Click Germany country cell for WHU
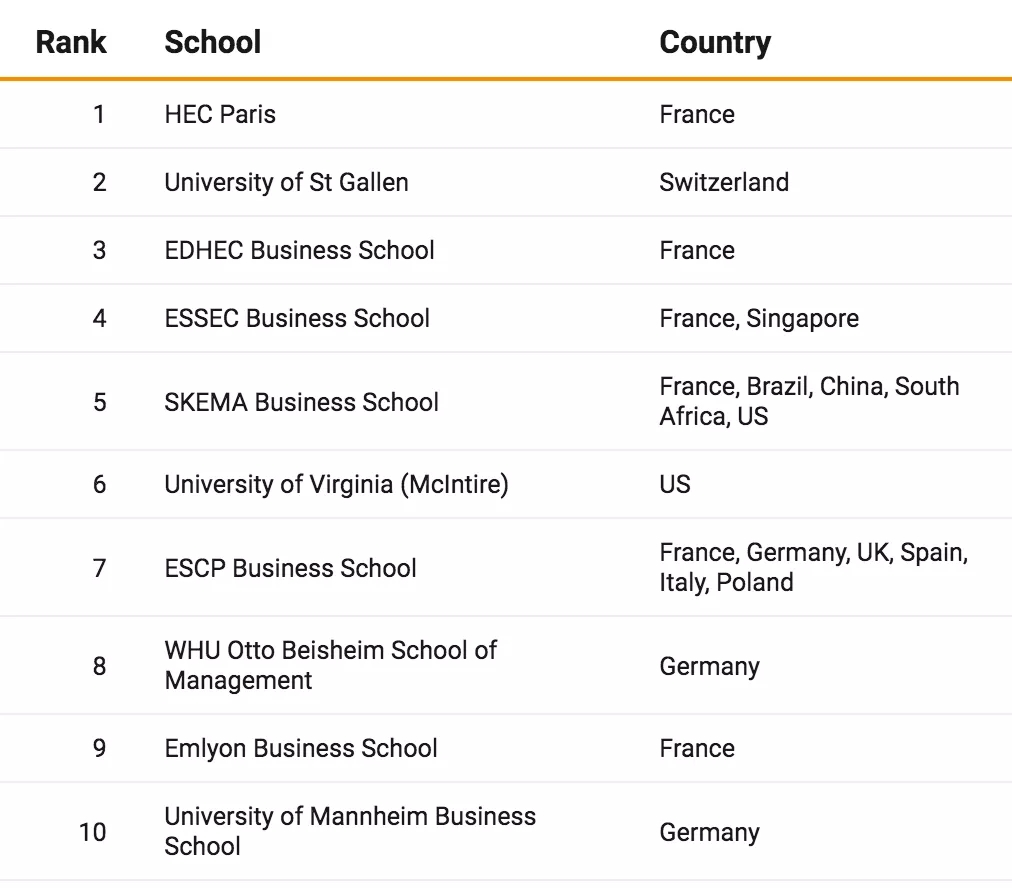 709,667
